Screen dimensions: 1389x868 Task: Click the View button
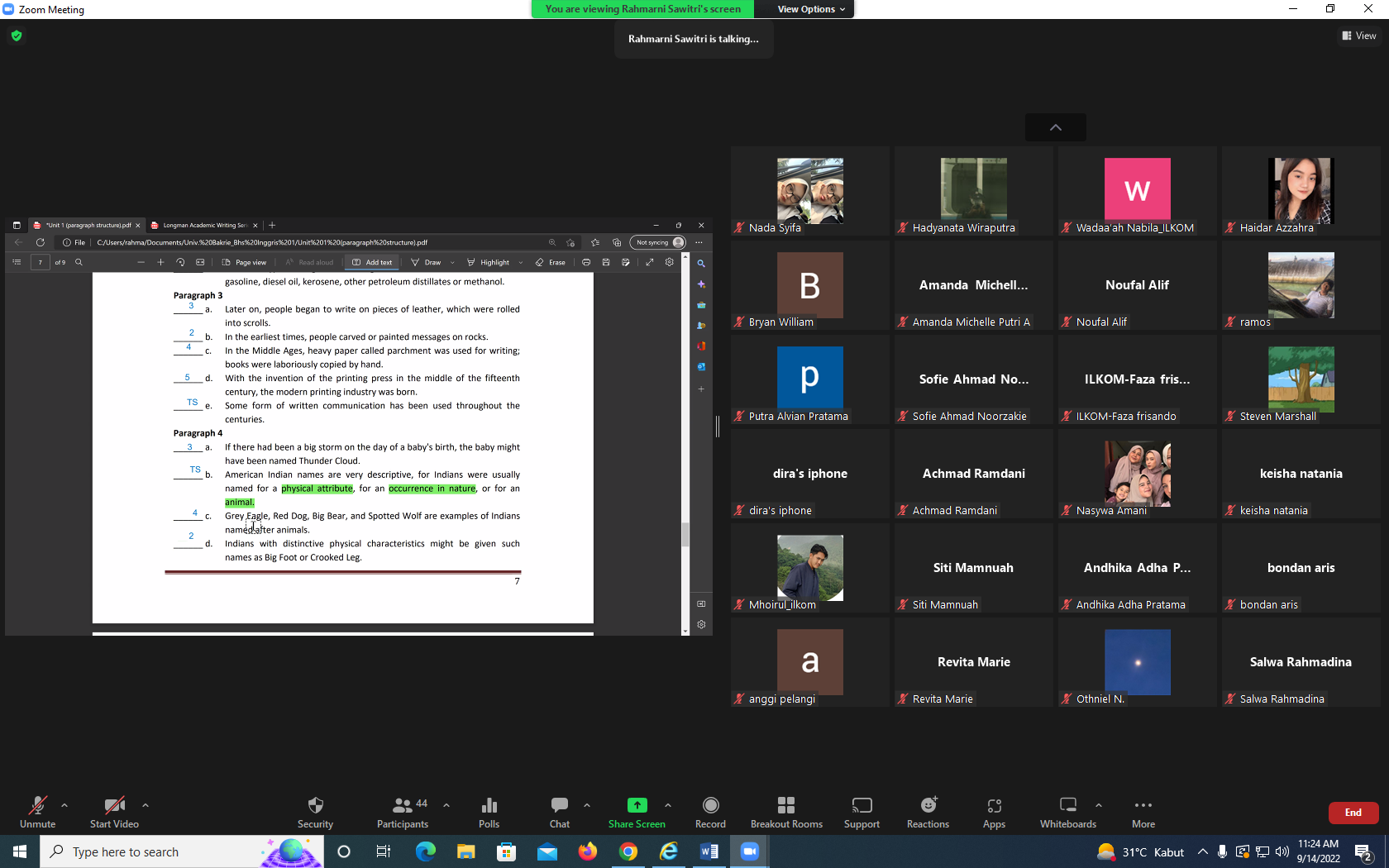point(1359,36)
